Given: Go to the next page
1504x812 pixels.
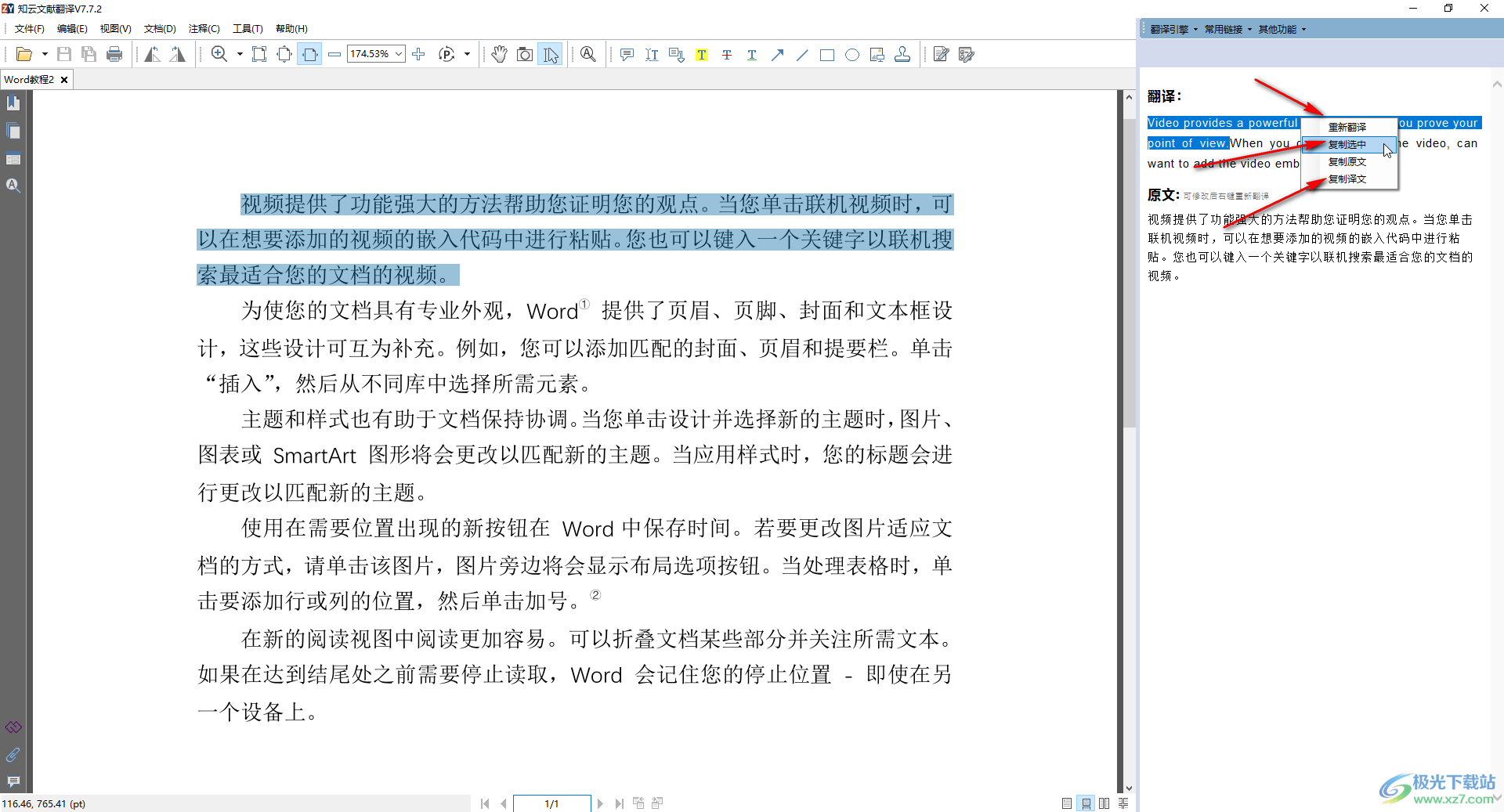Looking at the screenshot, I should click(600, 803).
